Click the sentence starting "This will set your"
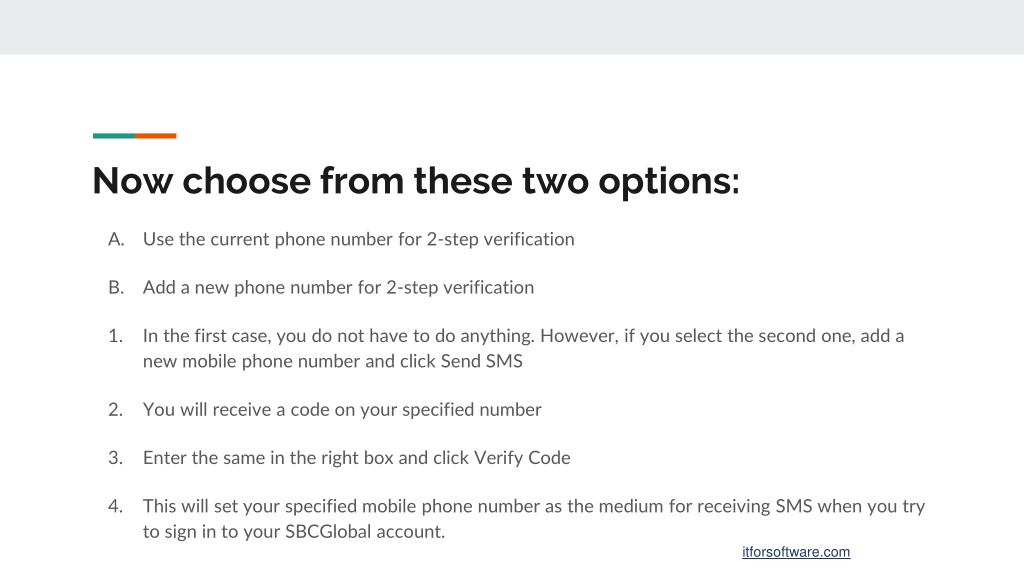The image size is (1024, 576). tap(534, 519)
